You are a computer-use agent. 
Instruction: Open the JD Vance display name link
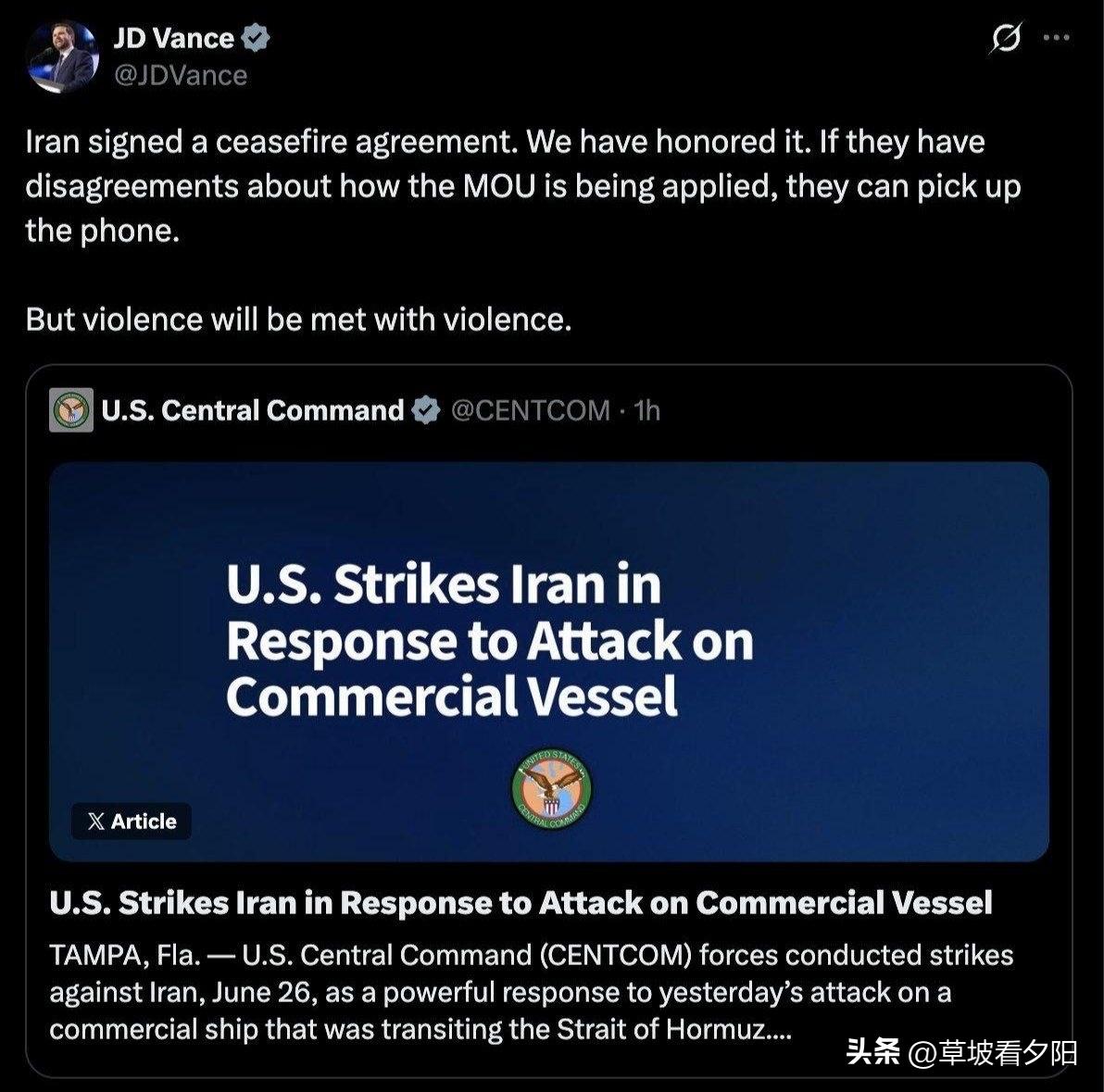[x=174, y=38]
